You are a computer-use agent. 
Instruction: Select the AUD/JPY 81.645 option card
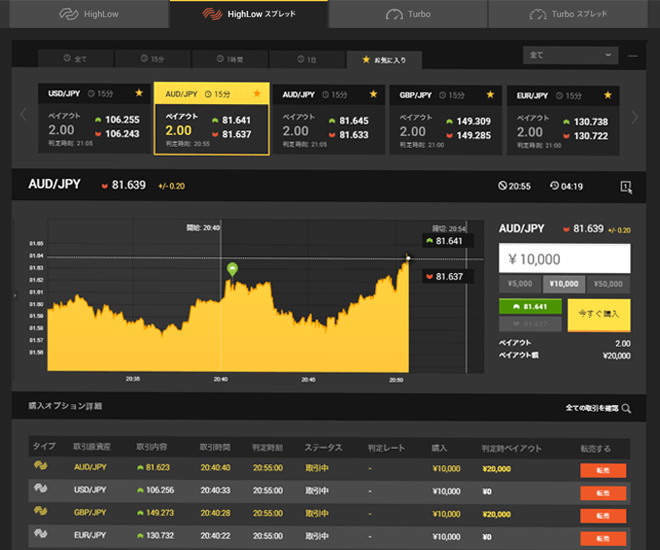[x=329, y=119]
